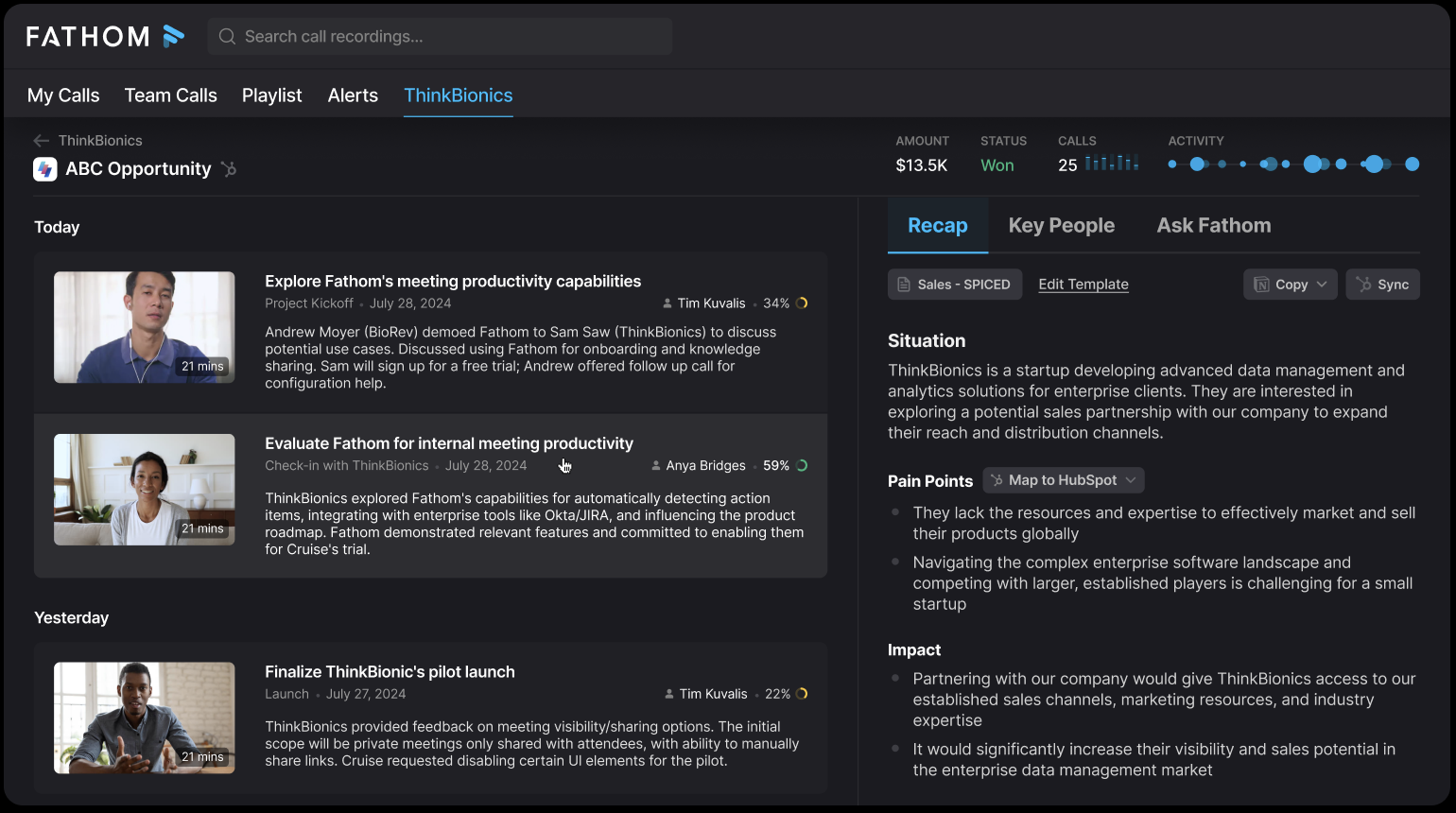Expand the Map to HubSpot dropdown
The height and width of the screenshot is (813, 1456).
click(1064, 480)
